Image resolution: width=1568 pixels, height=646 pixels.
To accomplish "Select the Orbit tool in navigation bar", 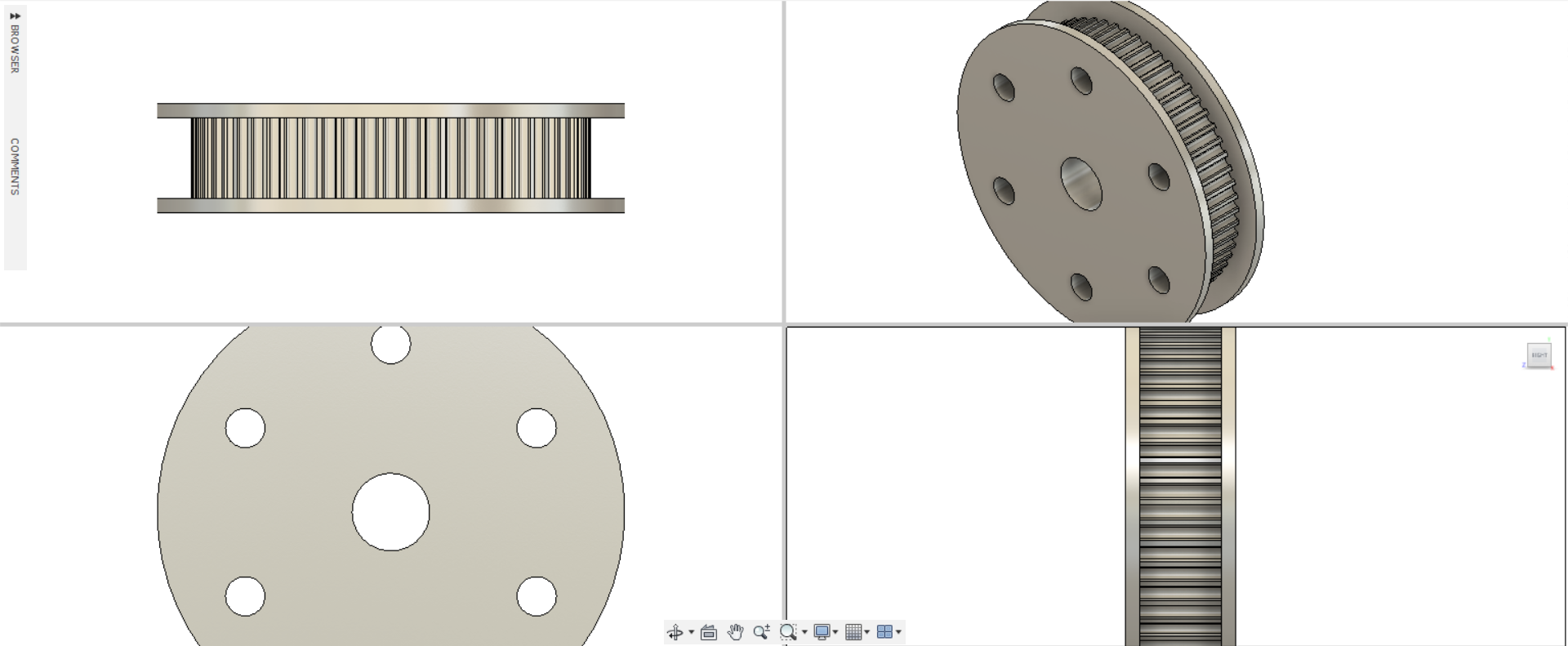I will tap(675, 632).
